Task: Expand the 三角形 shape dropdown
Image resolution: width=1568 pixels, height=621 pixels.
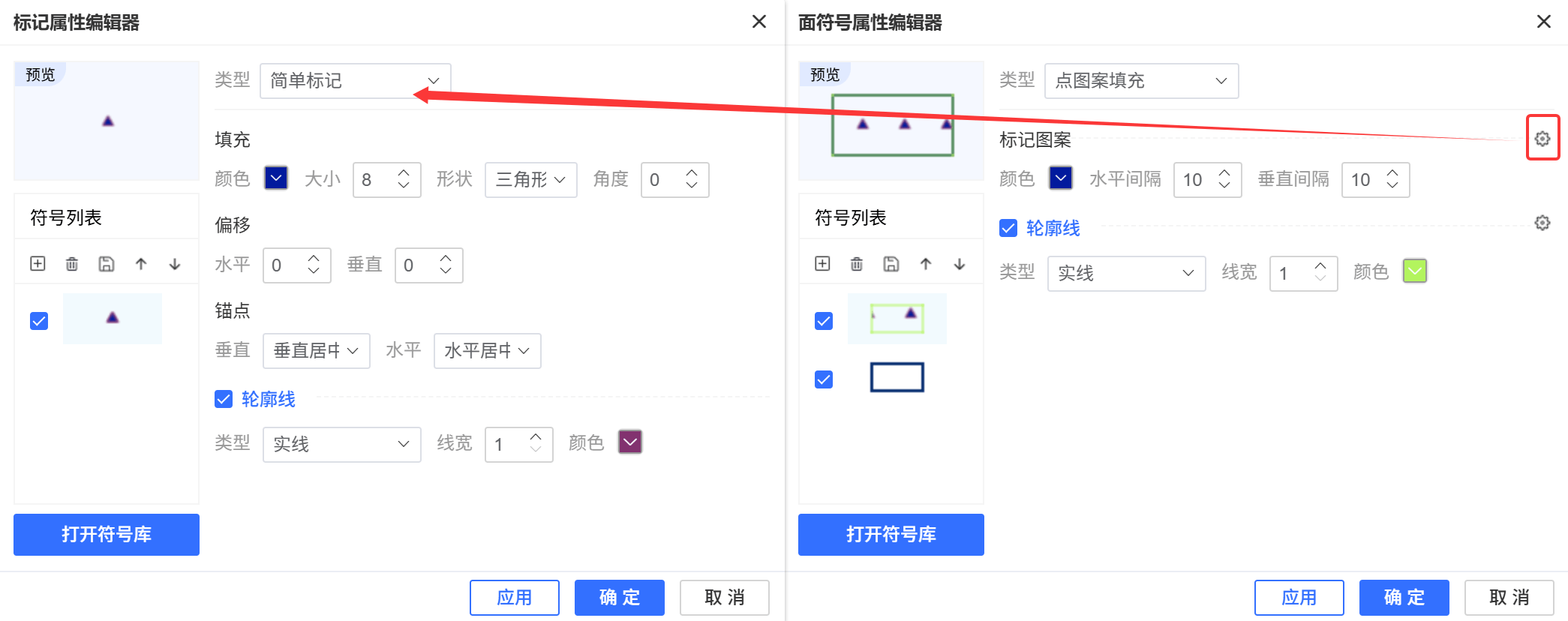Action: [x=530, y=180]
